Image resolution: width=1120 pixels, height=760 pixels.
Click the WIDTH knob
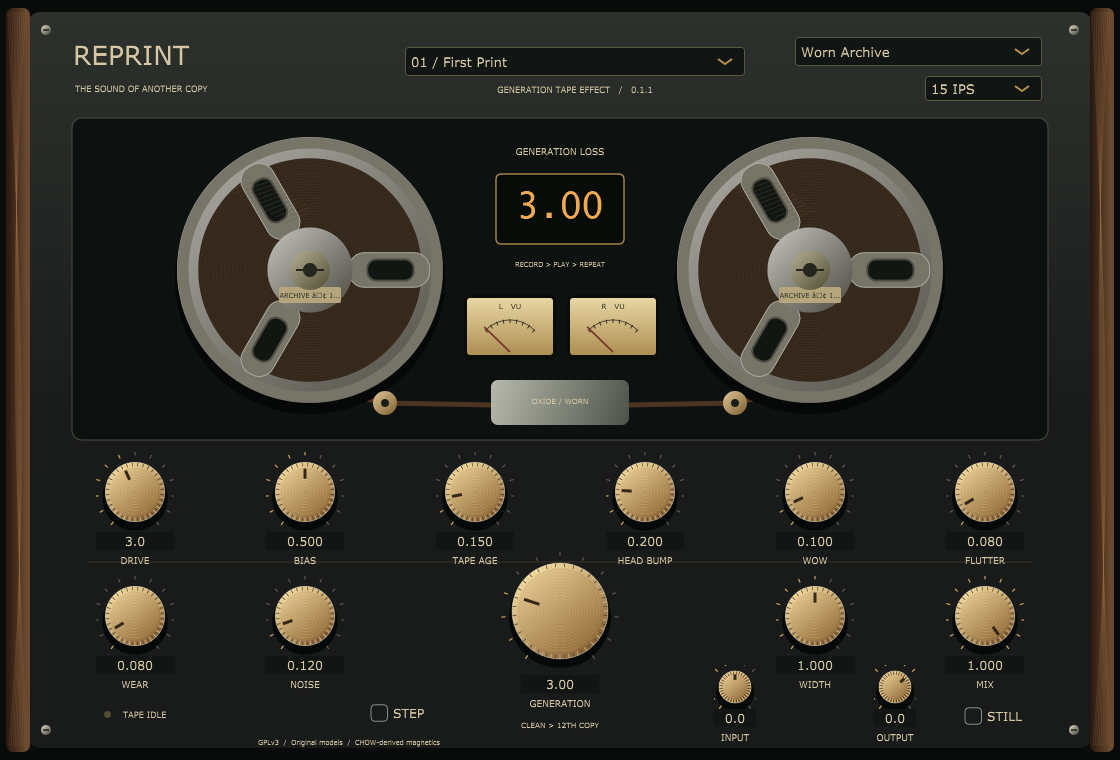[815, 616]
